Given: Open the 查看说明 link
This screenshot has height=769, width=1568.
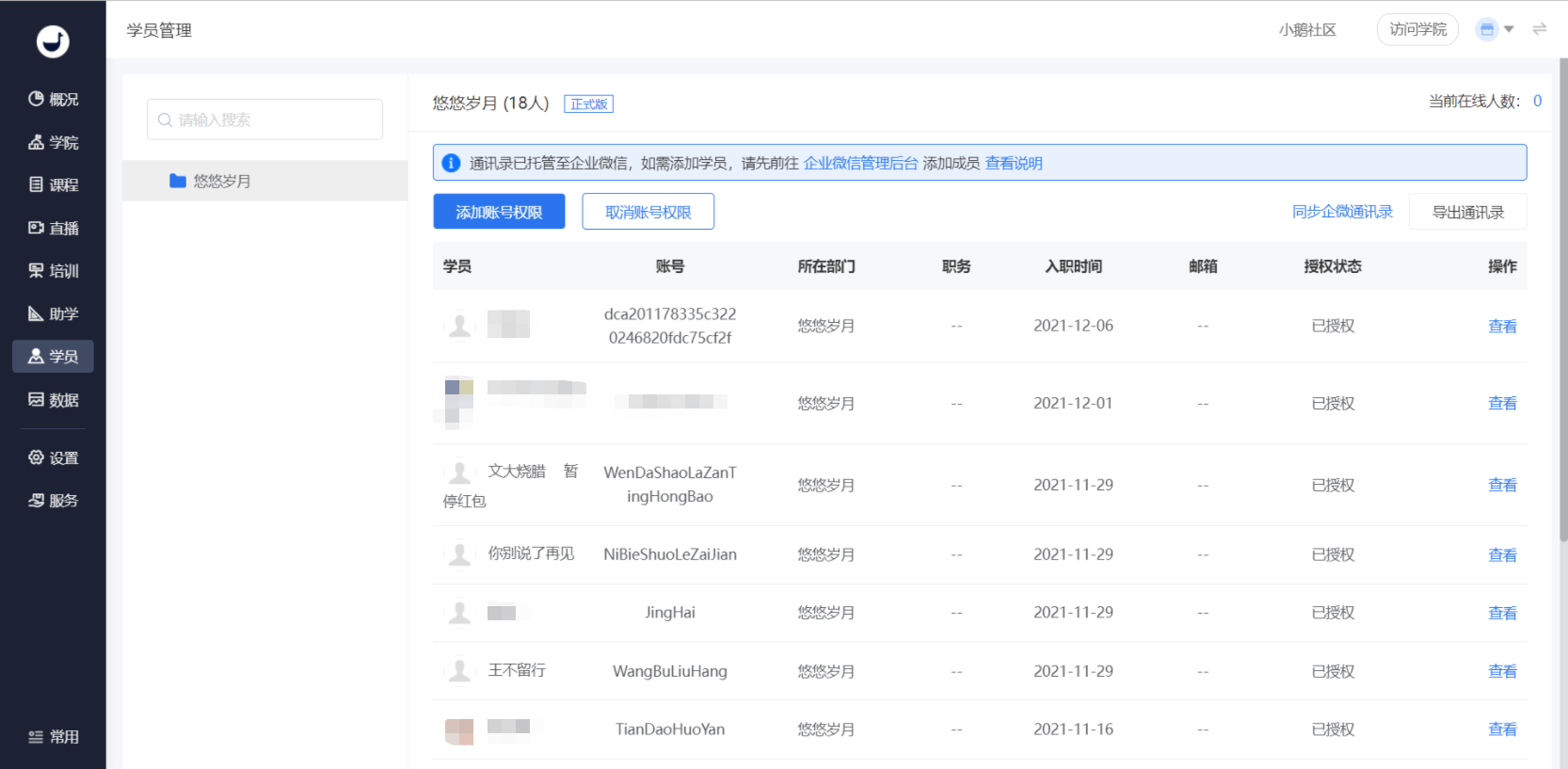Looking at the screenshot, I should (x=1014, y=164).
